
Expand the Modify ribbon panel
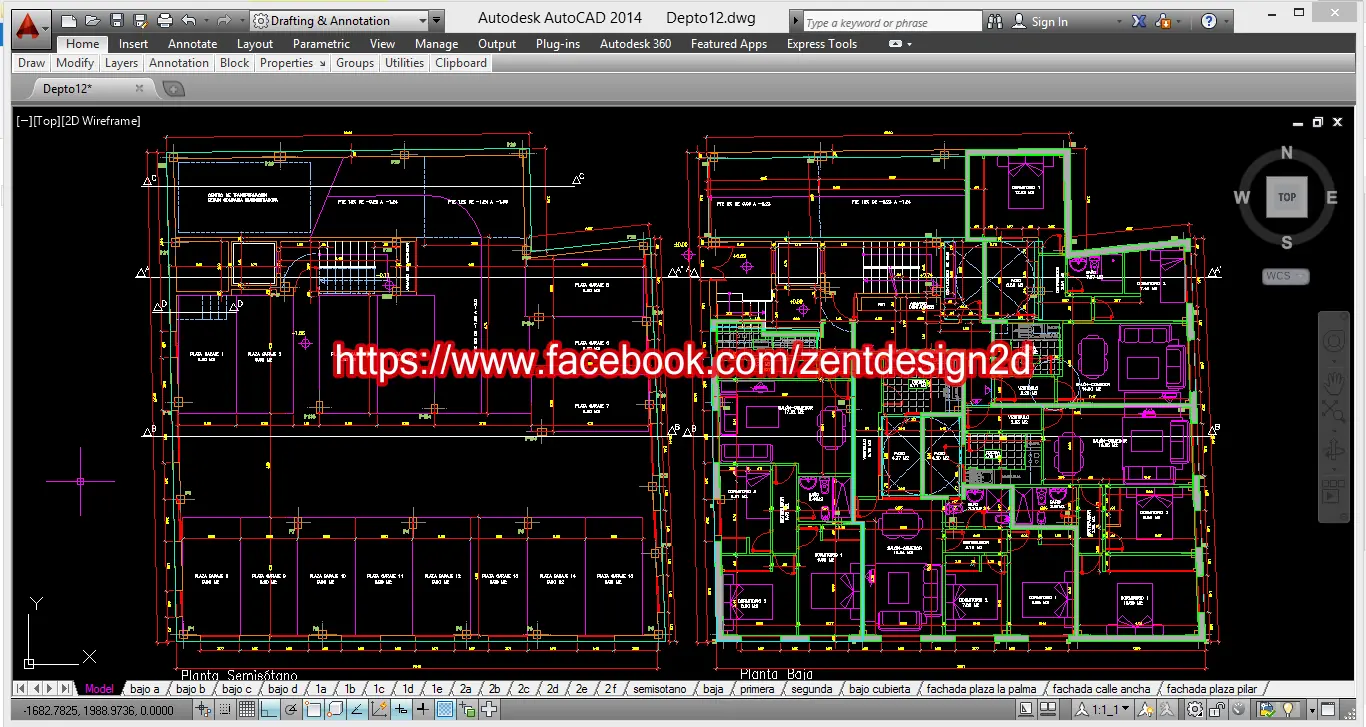[74, 63]
